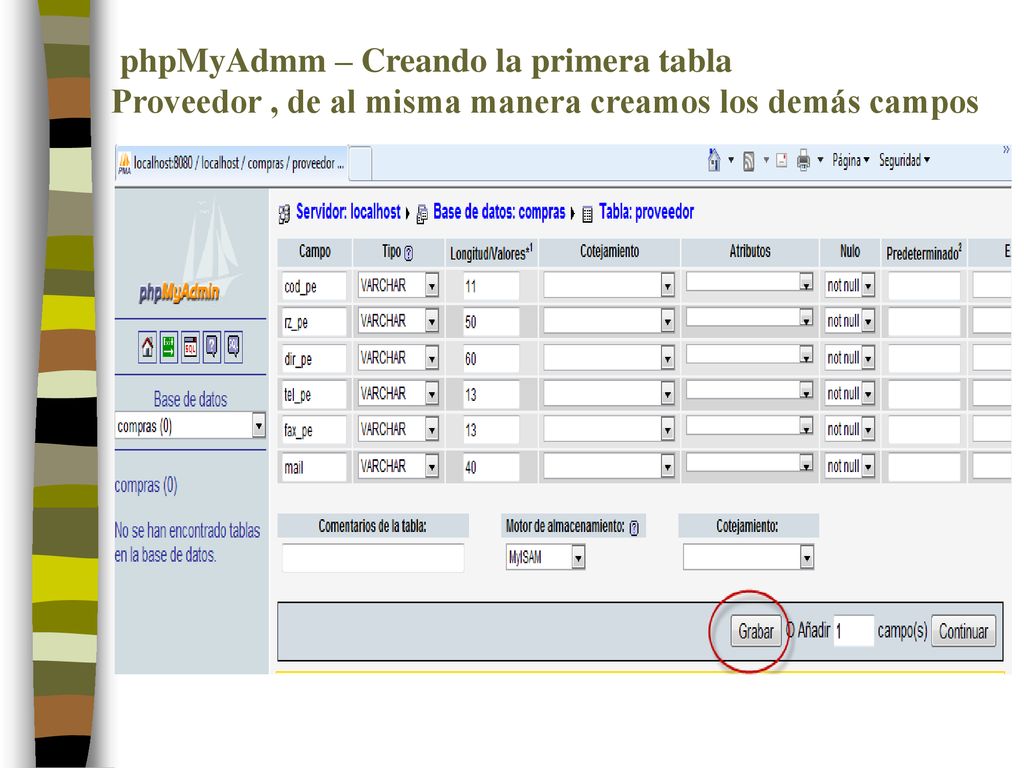Click the Predeterminado column header
Screen dimensions: 1024x768
[924, 253]
